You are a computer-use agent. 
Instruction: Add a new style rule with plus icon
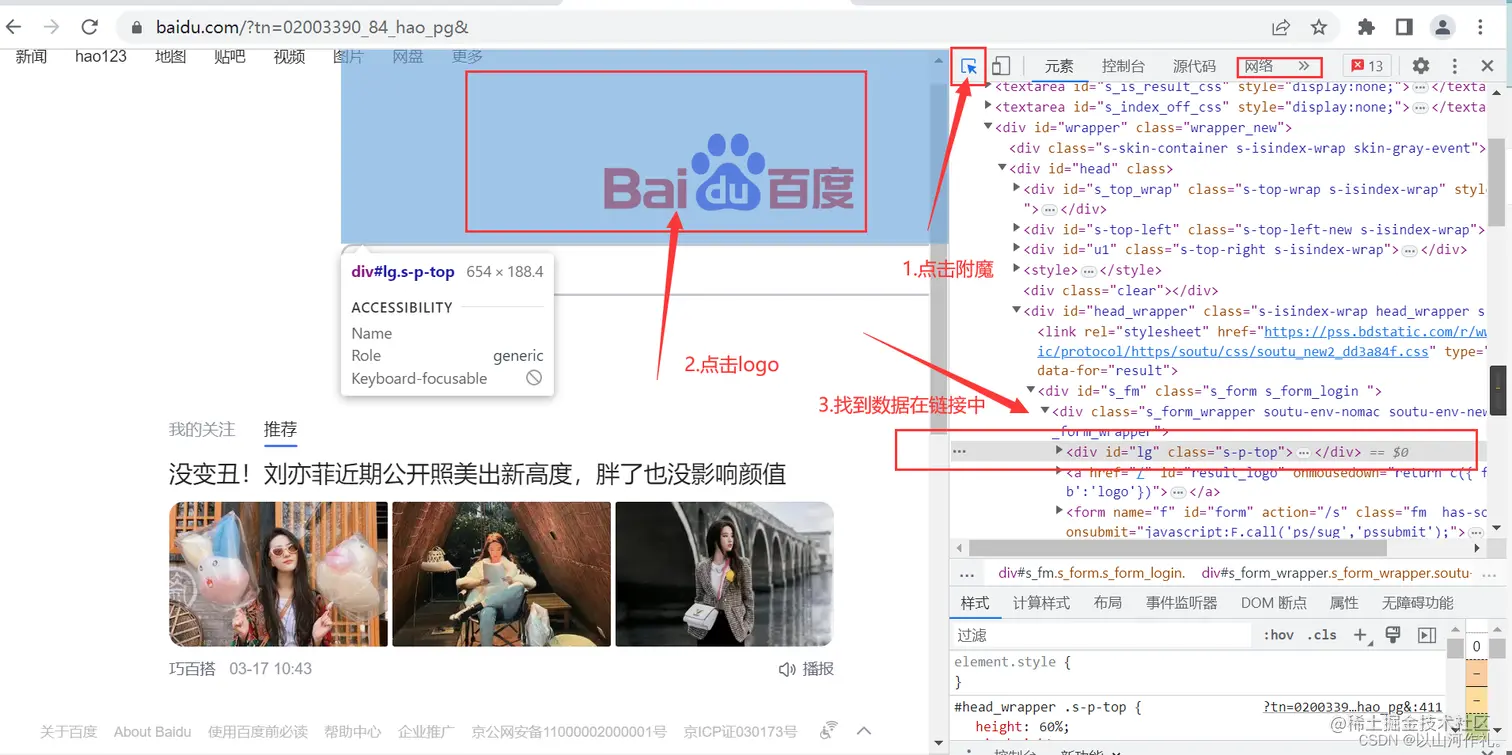pyautogui.click(x=1358, y=634)
